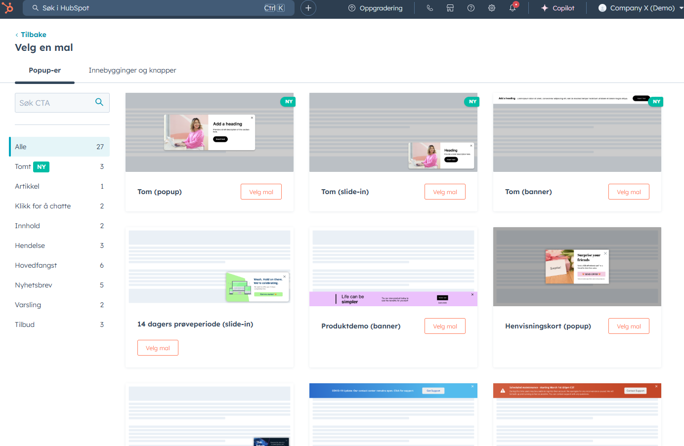Viewport: 684px width, 446px height.
Task: Select the Tomt category filter
Action: 59,167
